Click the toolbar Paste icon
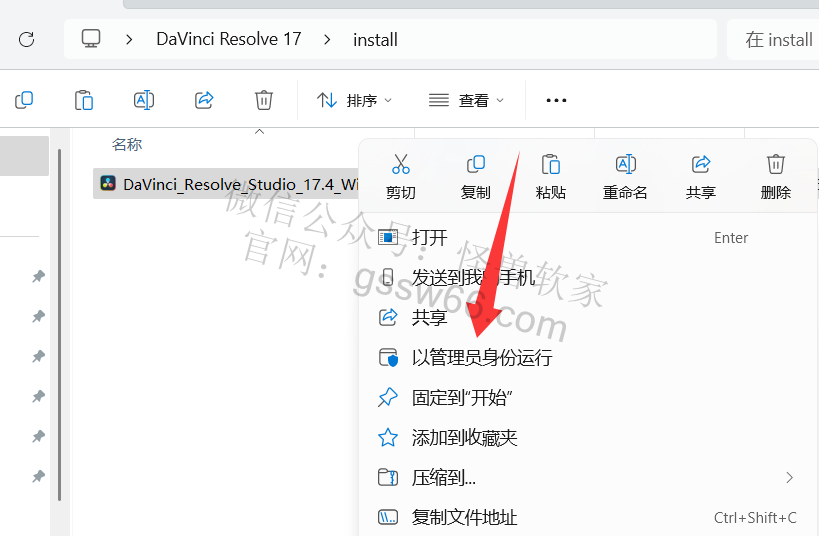 (x=84, y=100)
